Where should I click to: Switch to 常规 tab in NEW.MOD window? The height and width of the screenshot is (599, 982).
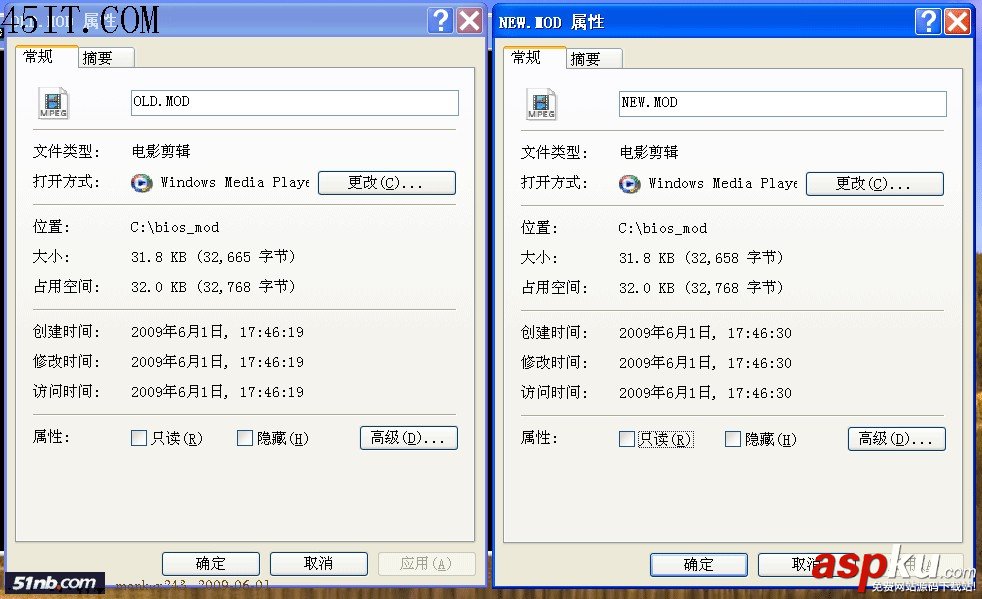coord(534,58)
